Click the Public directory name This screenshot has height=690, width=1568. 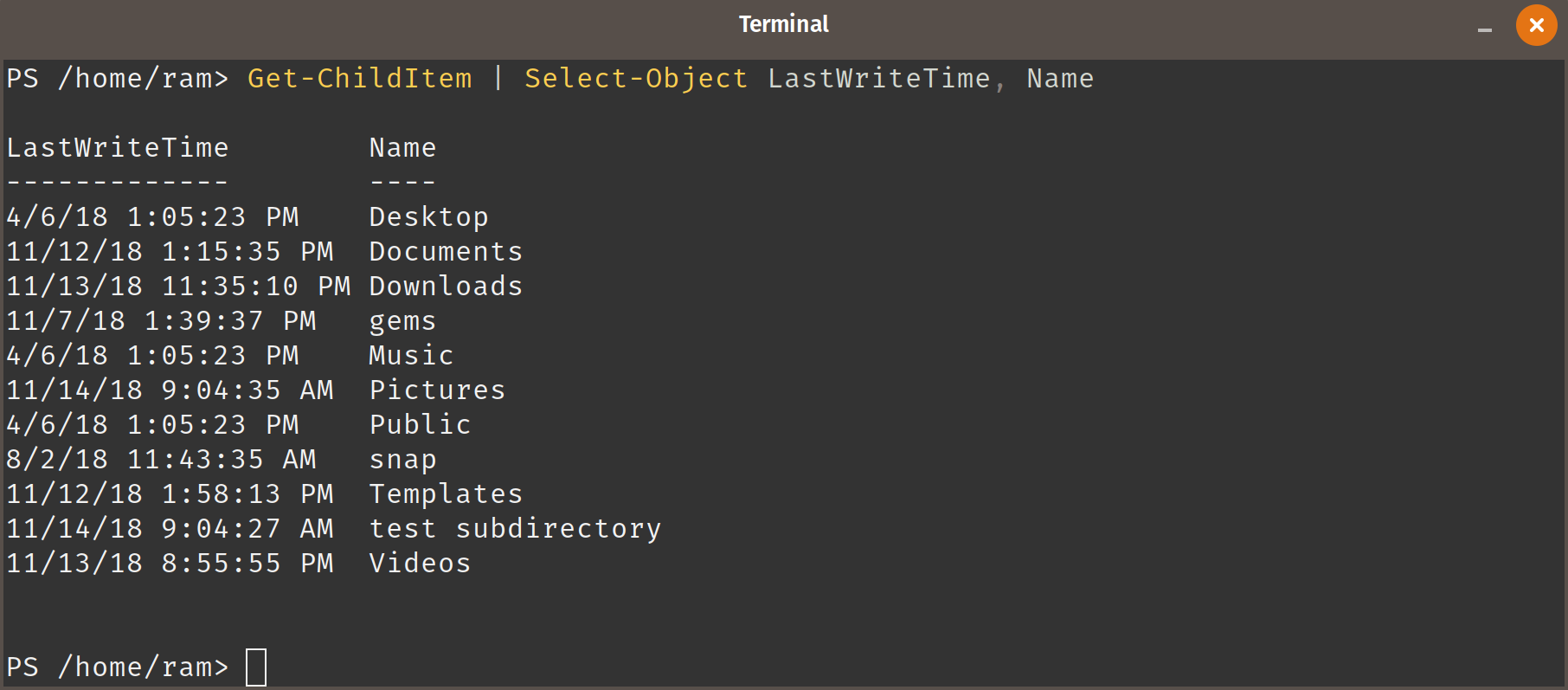[420, 425]
